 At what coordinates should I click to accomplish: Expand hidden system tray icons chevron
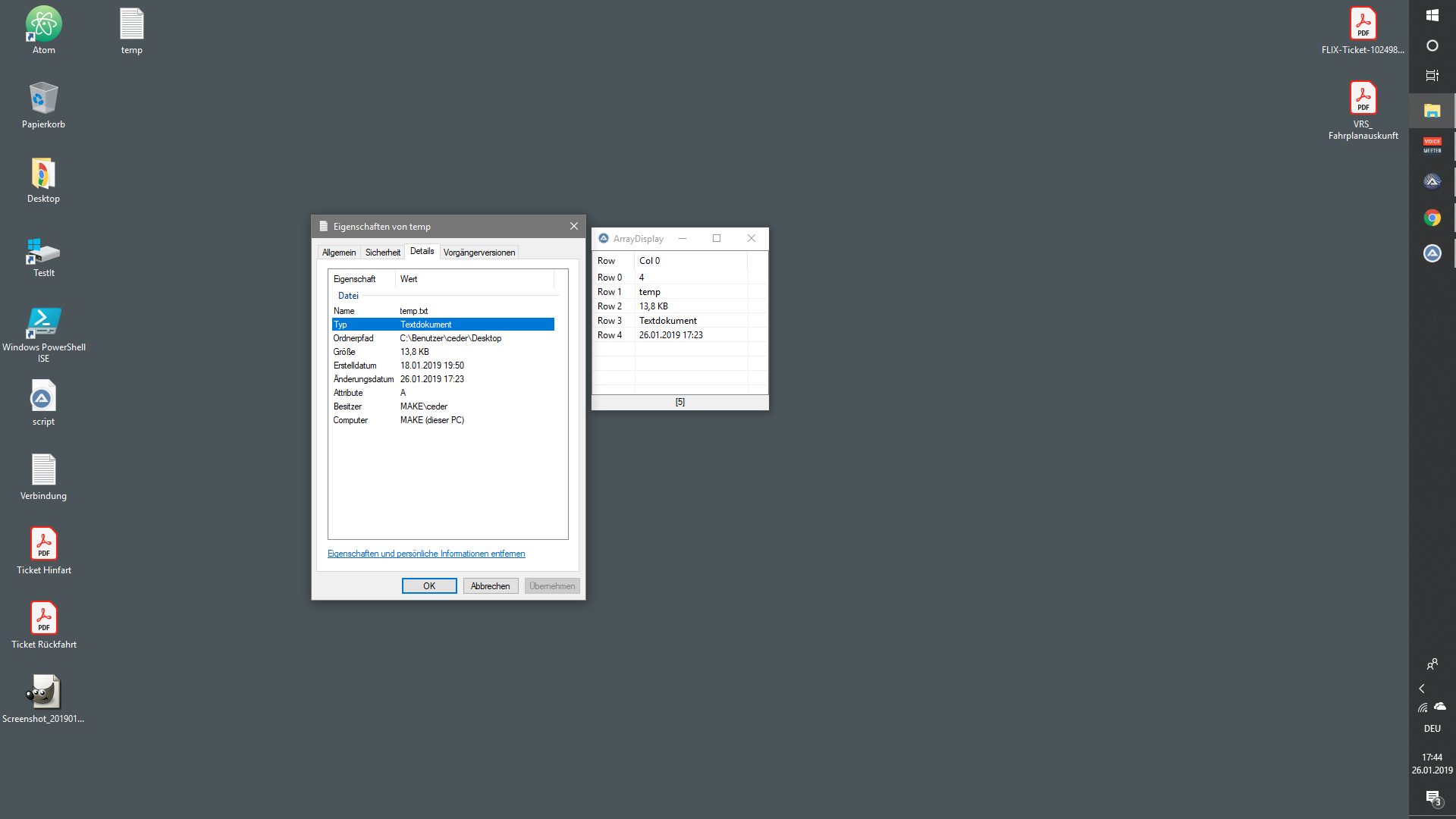(1422, 689)
